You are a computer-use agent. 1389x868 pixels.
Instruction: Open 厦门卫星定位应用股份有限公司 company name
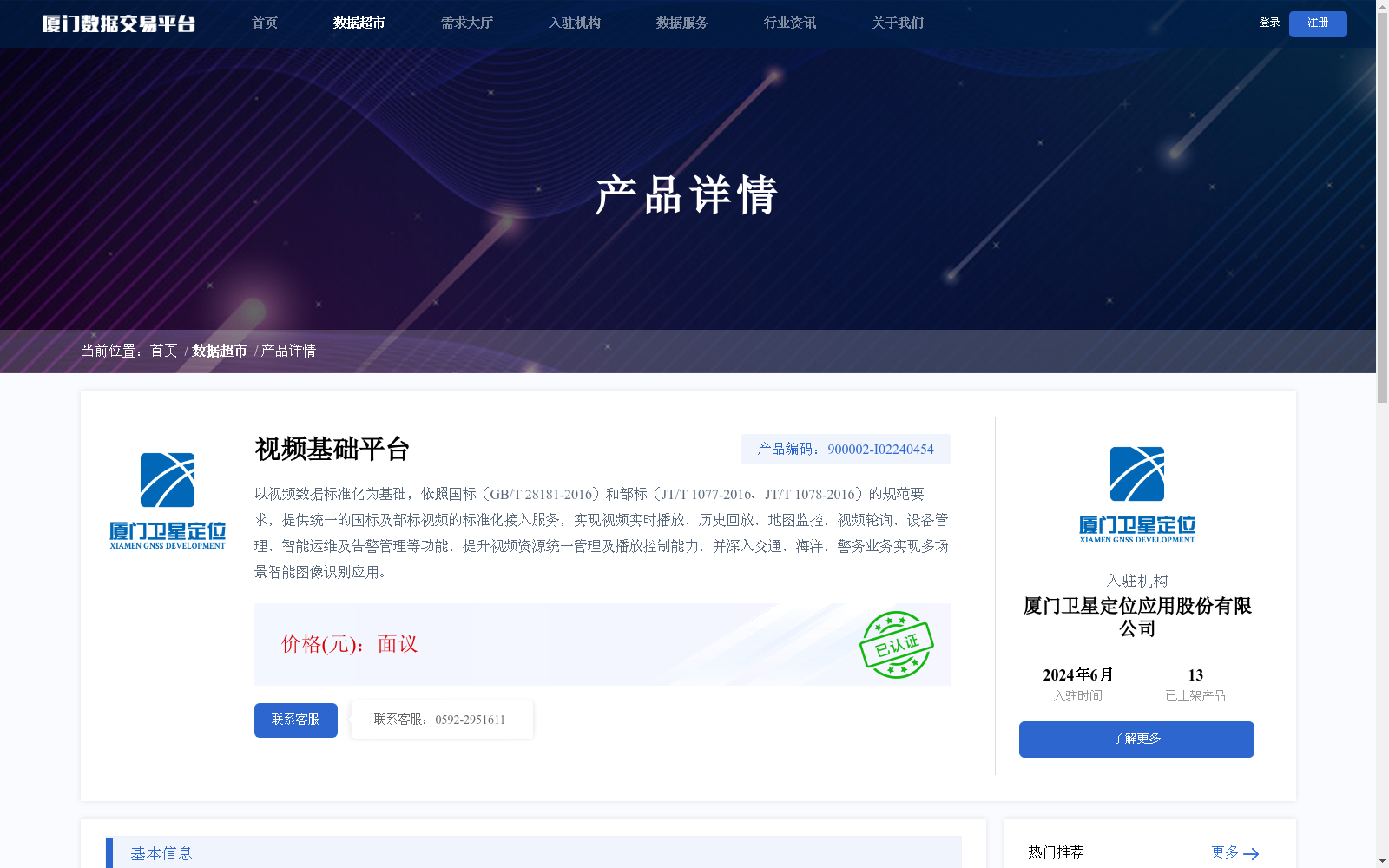coord(1137,617)
